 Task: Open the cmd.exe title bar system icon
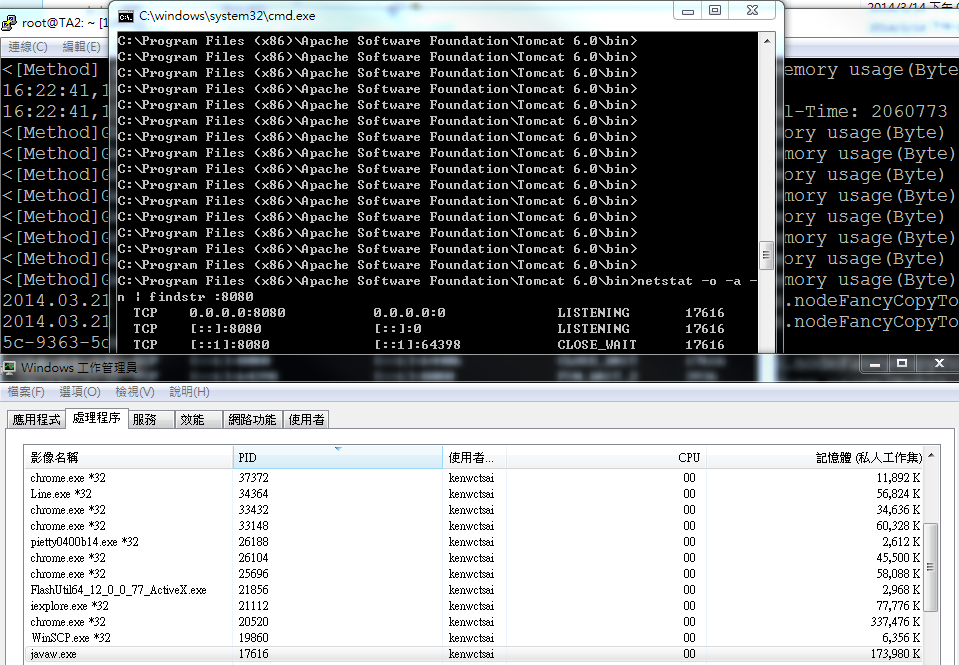124,16
